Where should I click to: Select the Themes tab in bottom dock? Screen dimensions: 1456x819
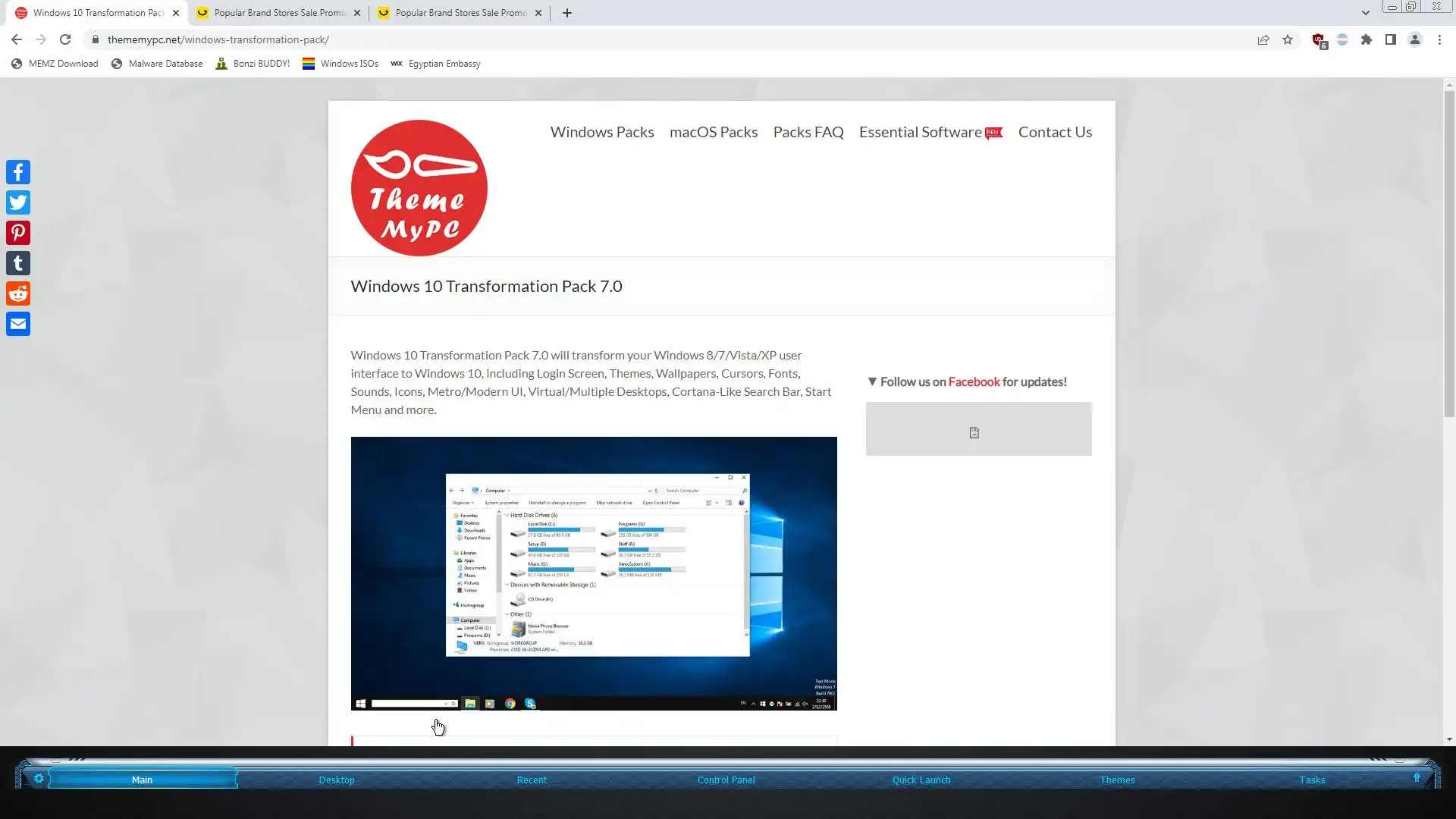tap(1117, 780)
